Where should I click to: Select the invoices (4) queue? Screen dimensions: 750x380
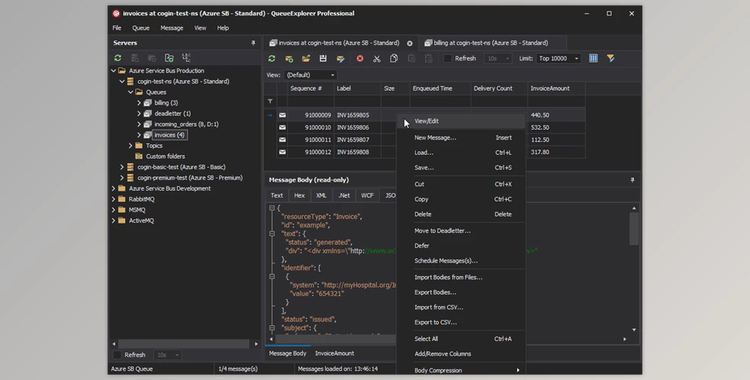pos(169,135)
